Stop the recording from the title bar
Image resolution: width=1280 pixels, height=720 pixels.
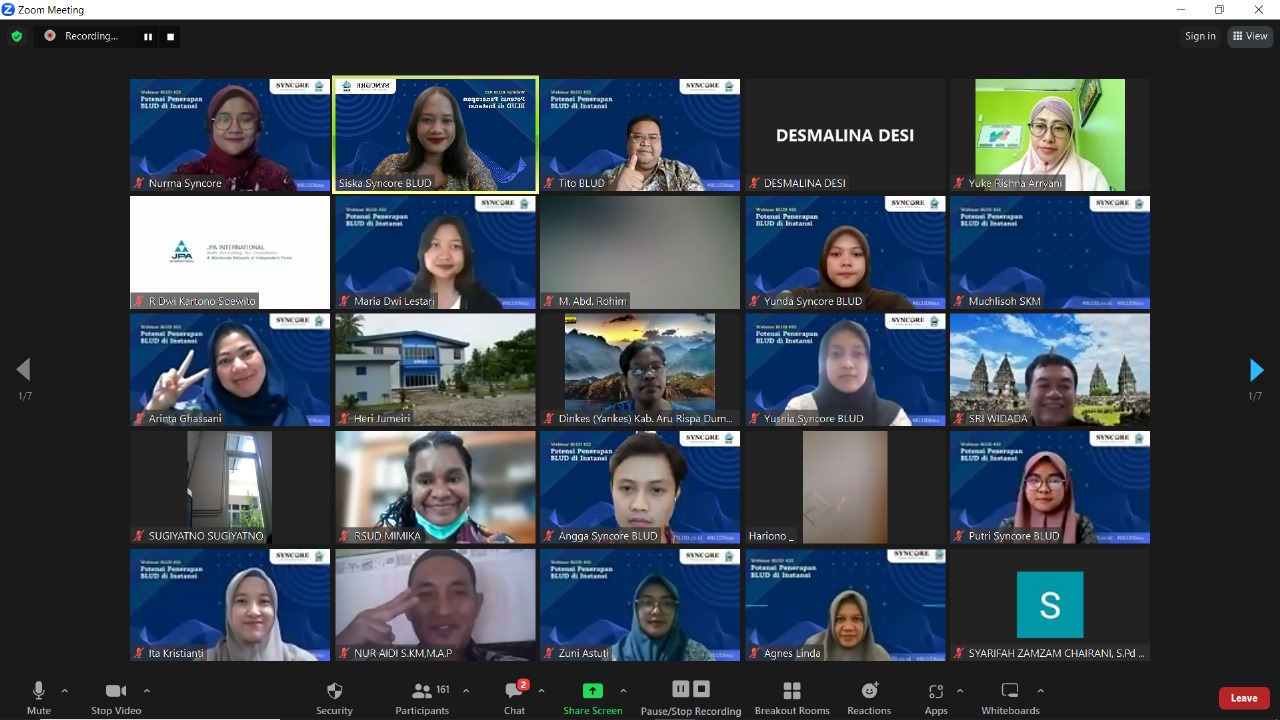pos(169,37)
